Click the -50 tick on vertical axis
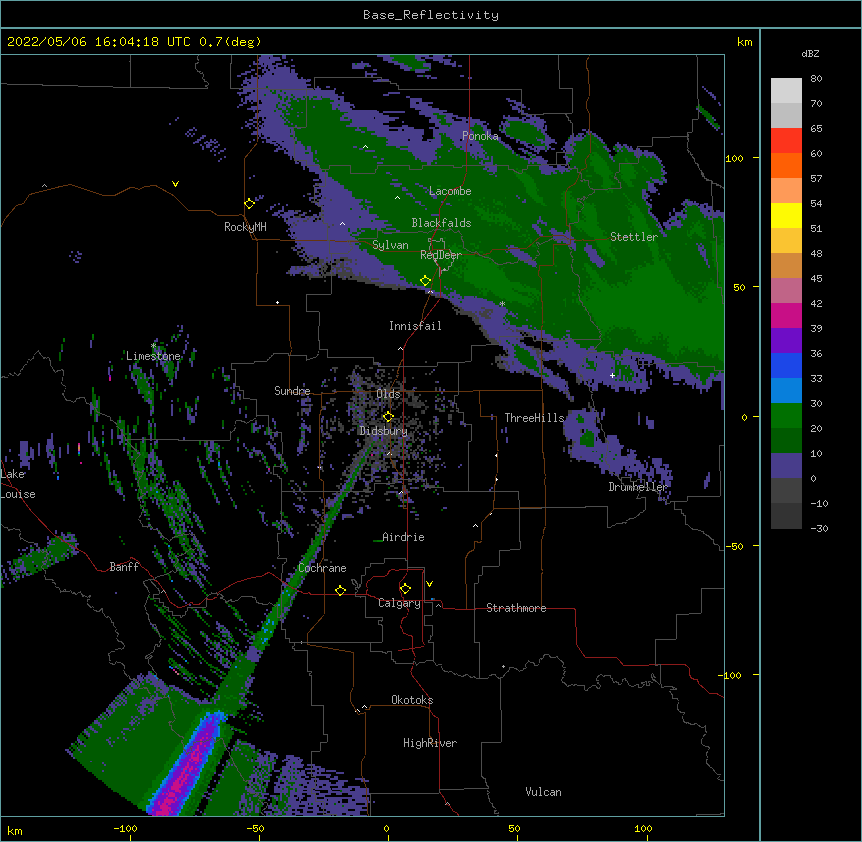 point(734,546)
